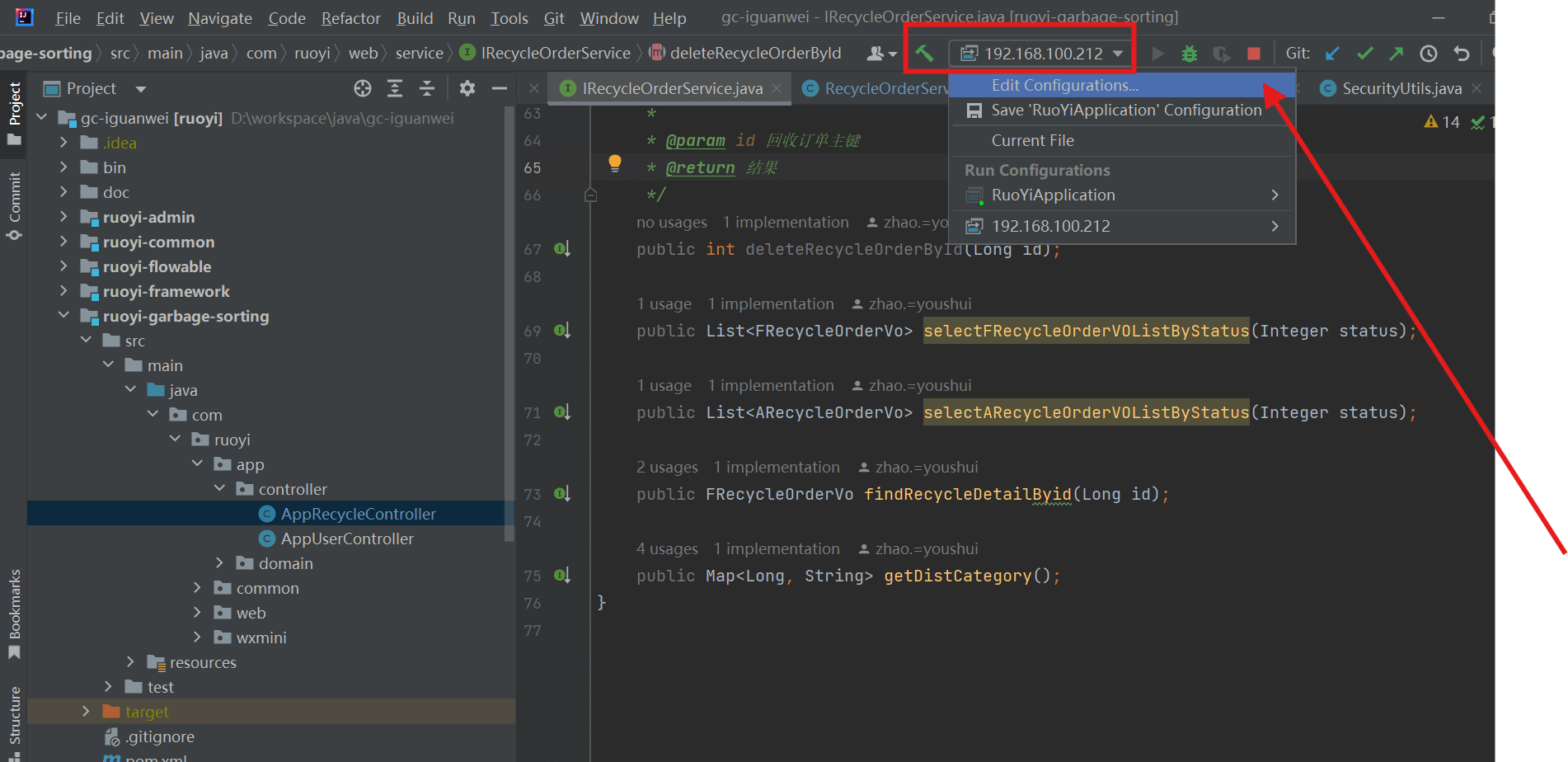Screen dimensions: 1568x762
Task: Choose Save 'RuoYiApplication' Configuration
Action: pos(1123,111)
